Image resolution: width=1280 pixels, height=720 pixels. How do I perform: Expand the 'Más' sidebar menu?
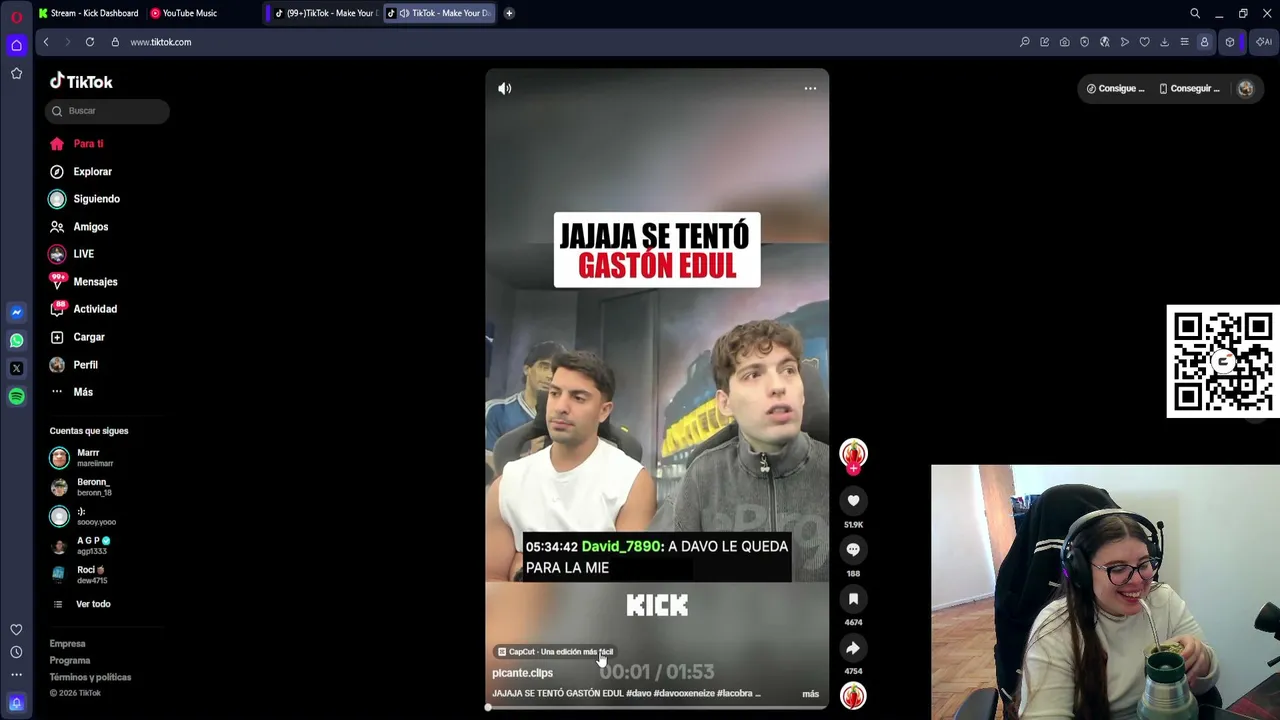(x=83, y=392)
